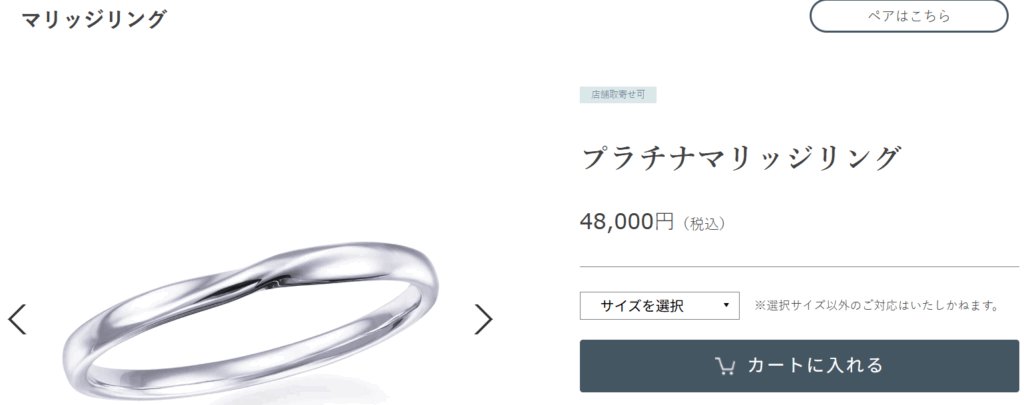Open the サイズを選択 dropdown
This screenshot has height=405, width=1024.
pyautogui.click(x=660, y=306)
